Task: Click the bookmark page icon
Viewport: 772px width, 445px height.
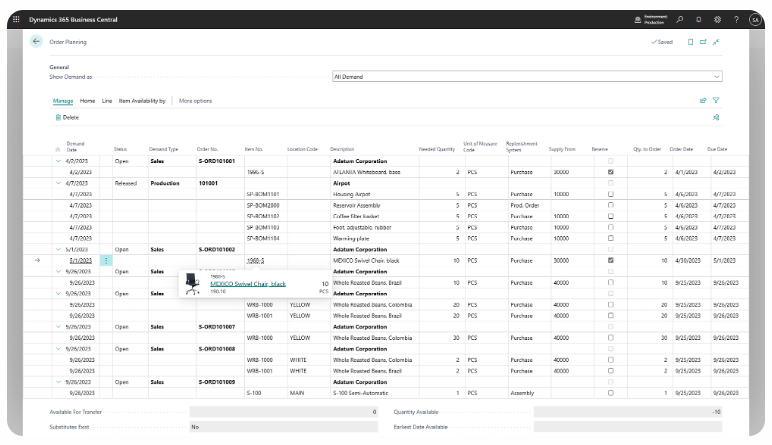Action: [690, 42]
